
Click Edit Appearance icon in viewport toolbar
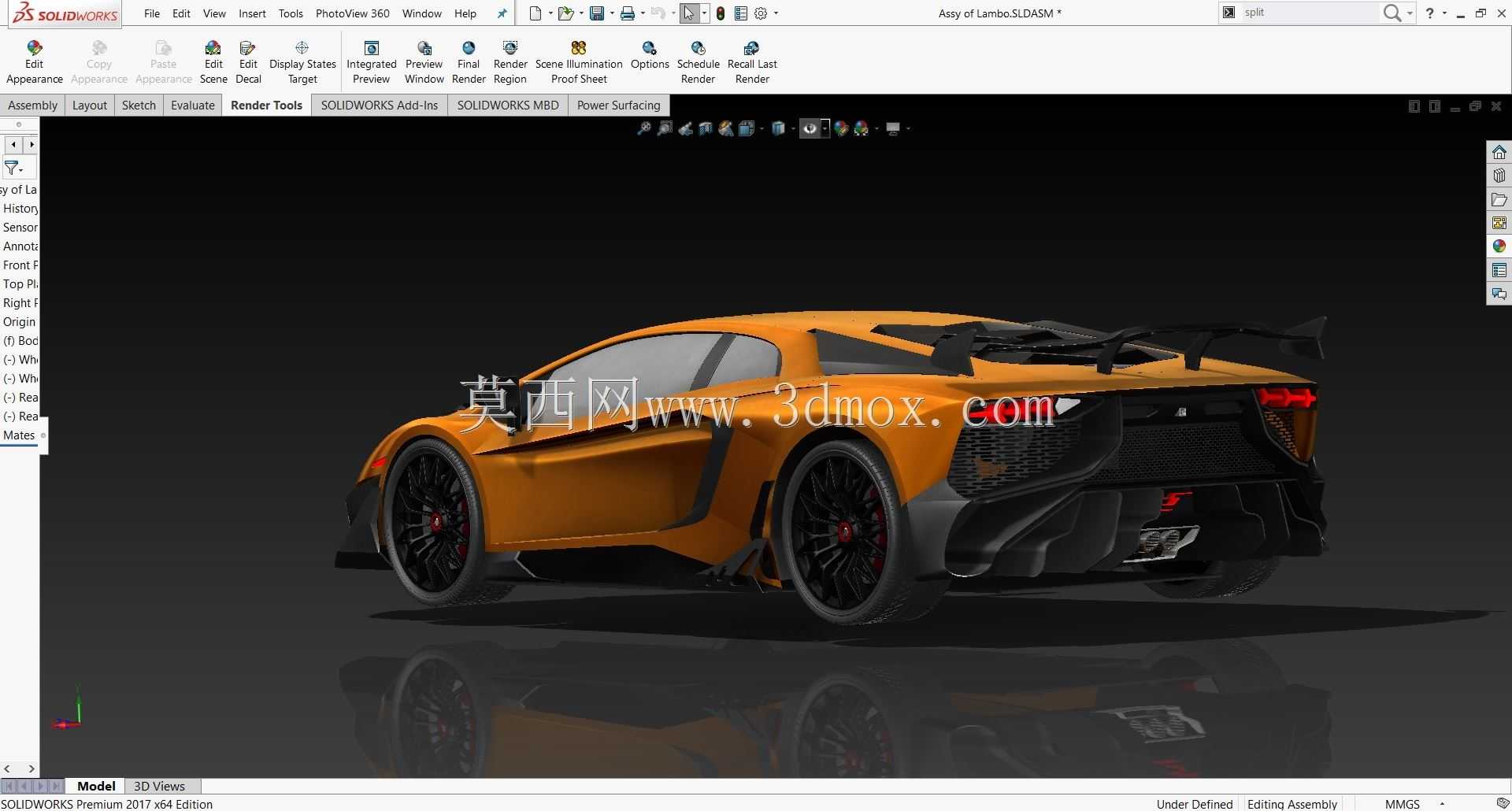tap(841, 128)
